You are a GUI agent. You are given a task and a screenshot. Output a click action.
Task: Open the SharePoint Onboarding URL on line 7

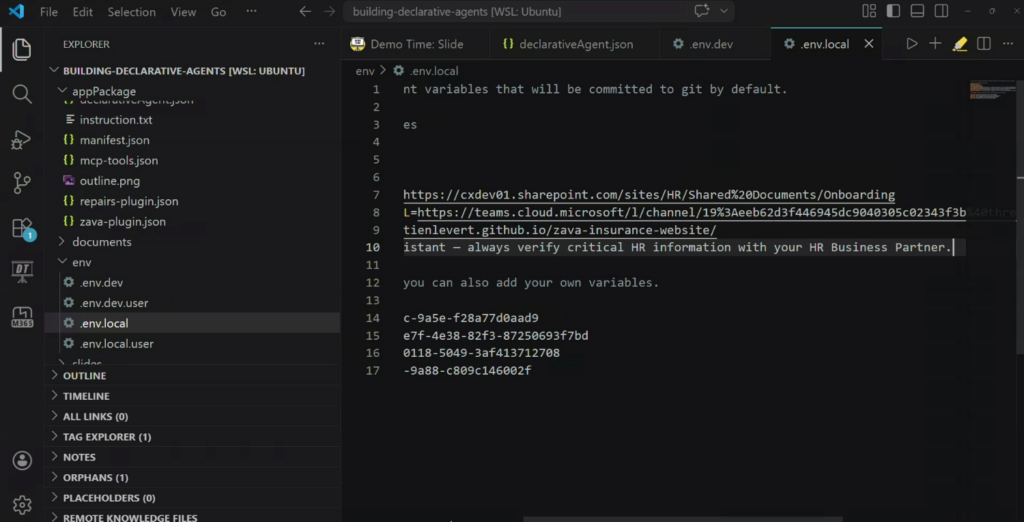tap(648, 195)
